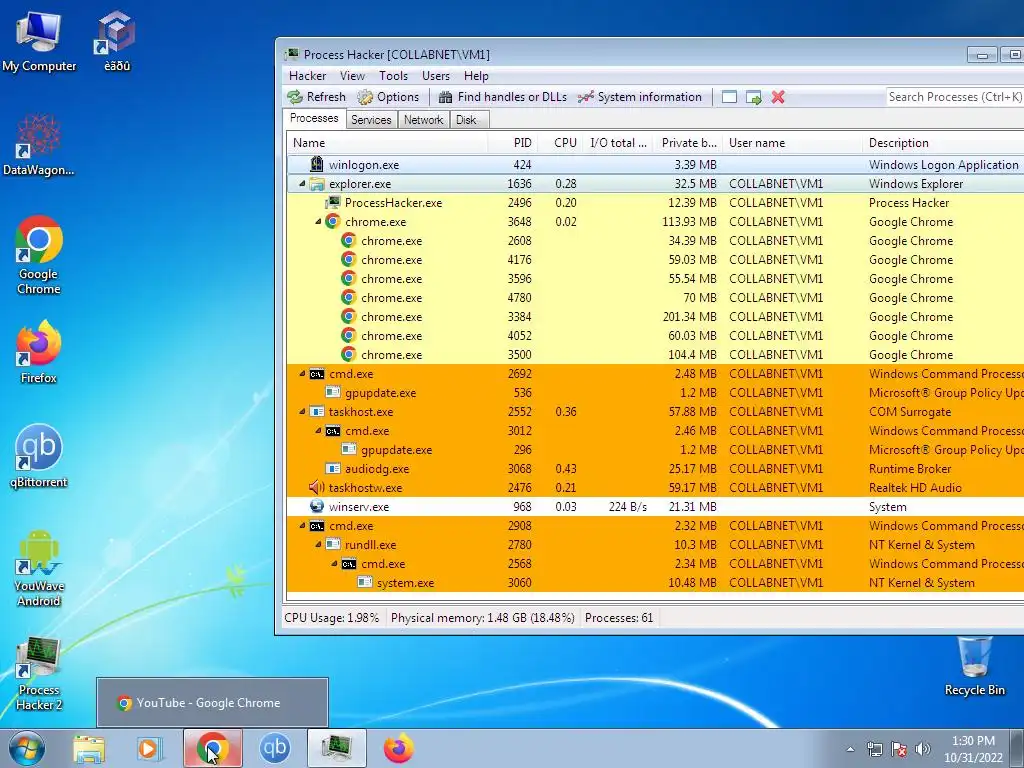The height and width of the screenshot is (768, 1024).
Task: Open Recycle Bin on desktop
Action: click(974, 666)
